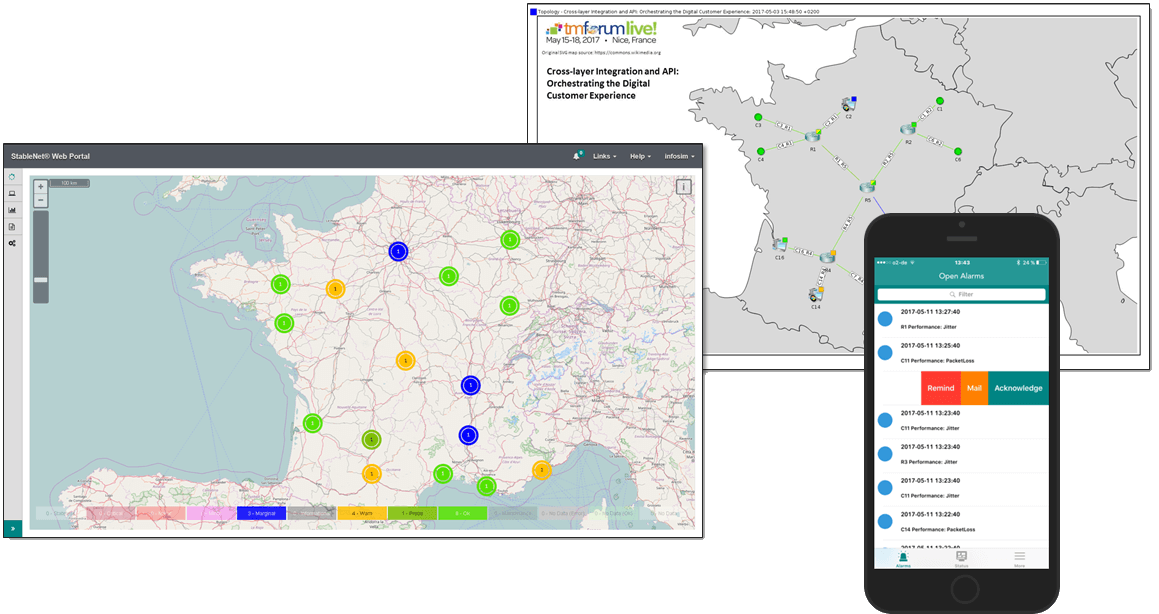Select the document report sidebar icon
This screenshot has width=1159, height=614.
coord(12,227)
